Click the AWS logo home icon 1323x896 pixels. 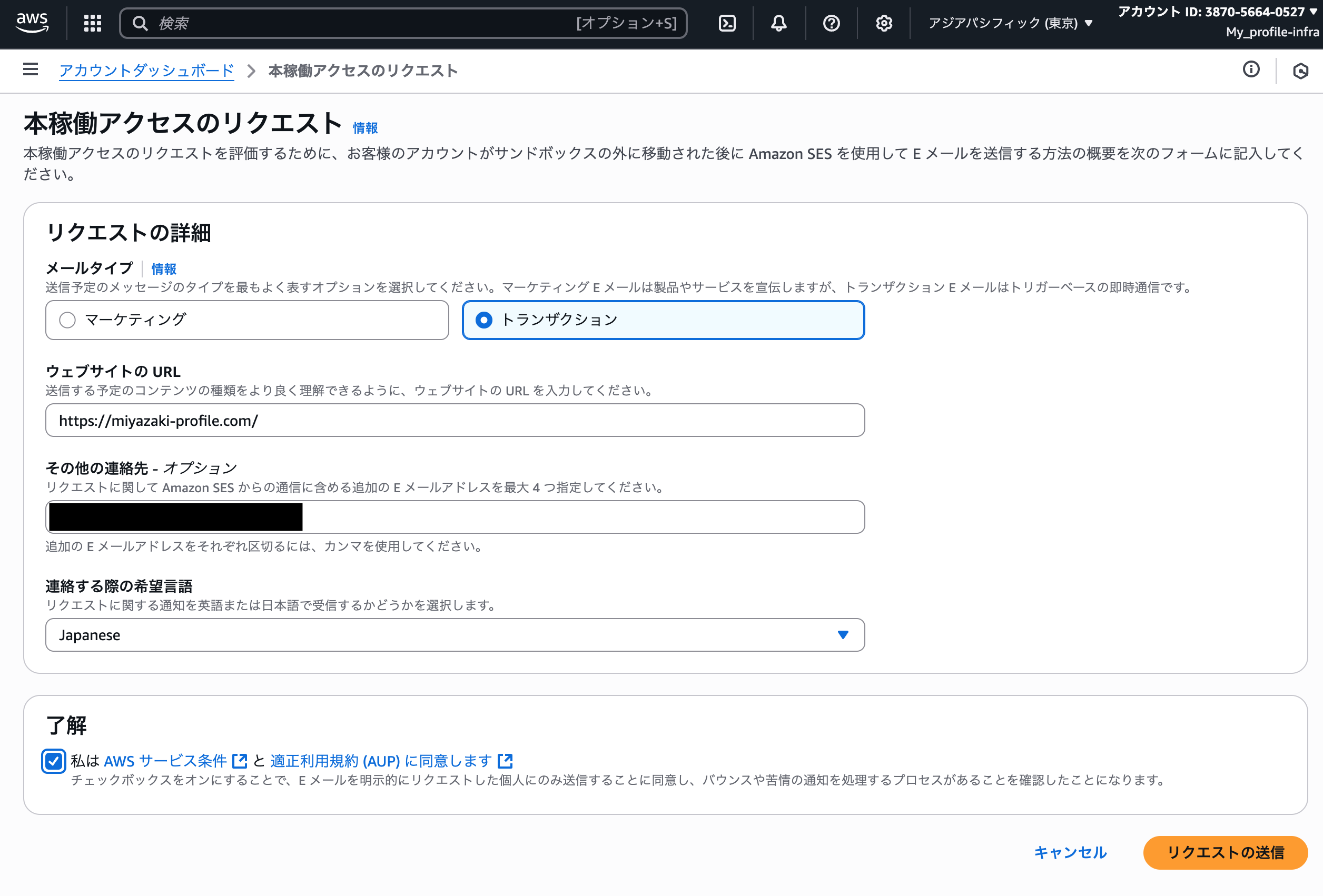point(32,23)
